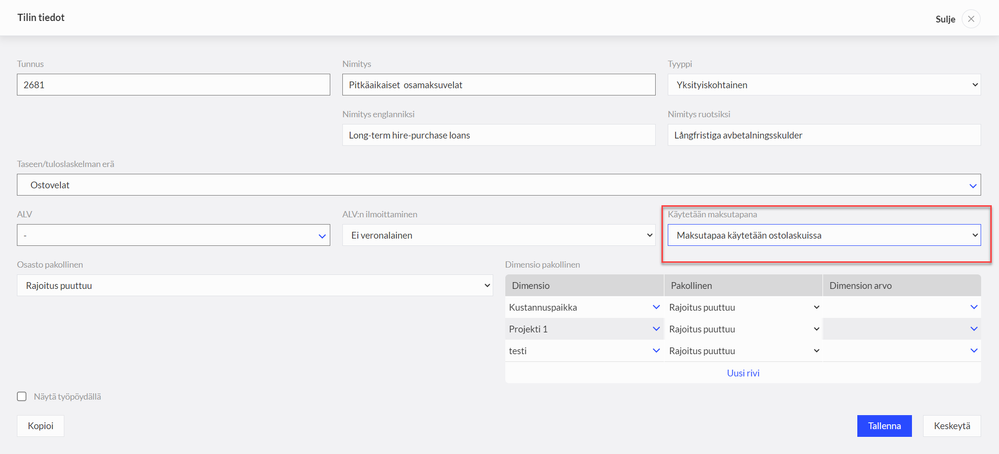Screen dimensions: 999x454
Task: Open the ALV:n ilmoittaminen dropdown
Action: [x=498, y=235]
